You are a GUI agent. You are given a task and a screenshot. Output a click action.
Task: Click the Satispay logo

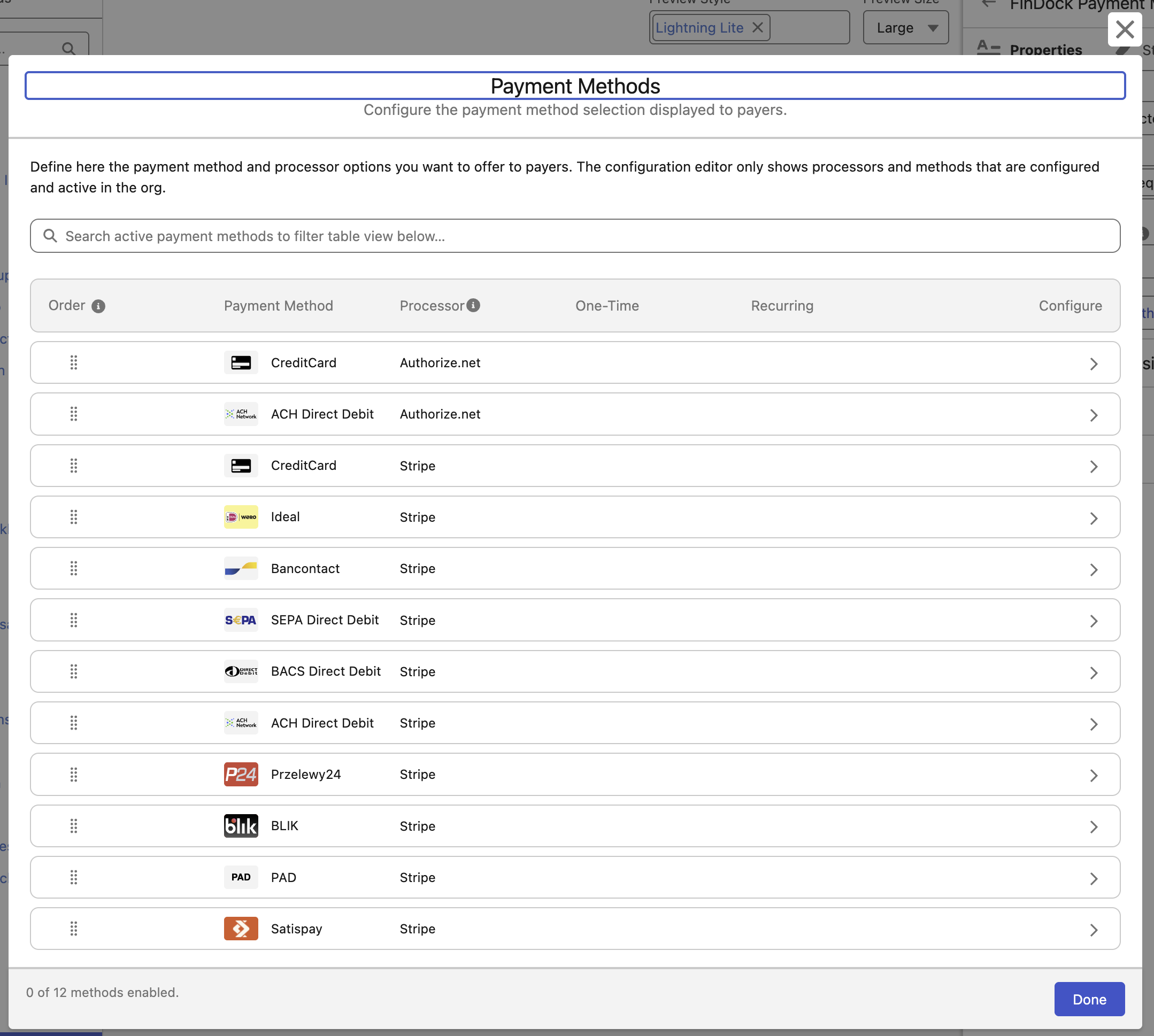(241, 929)
